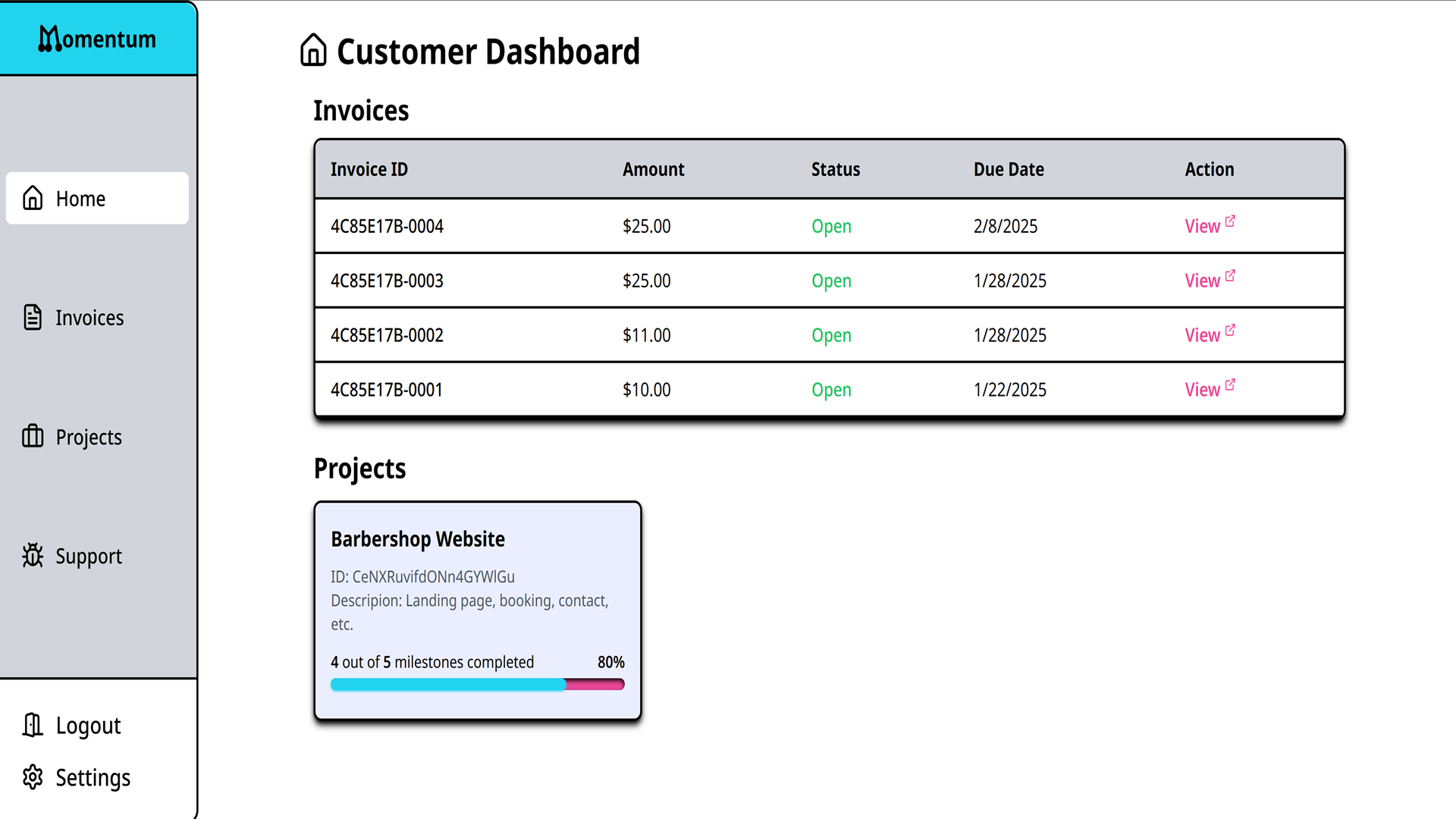Screen dimensions: 1456x819
Task: Open external link icon for invoice 0001
Action: coord(1230,385)
